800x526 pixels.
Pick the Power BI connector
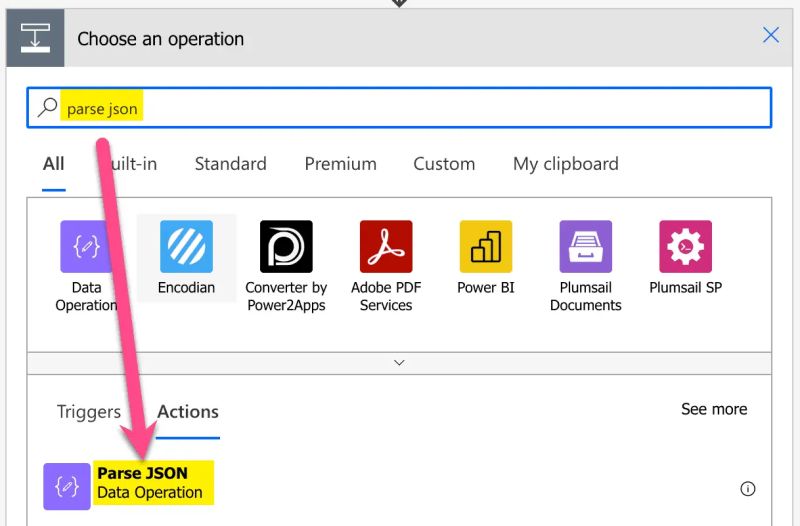click(x=486, y=246)
